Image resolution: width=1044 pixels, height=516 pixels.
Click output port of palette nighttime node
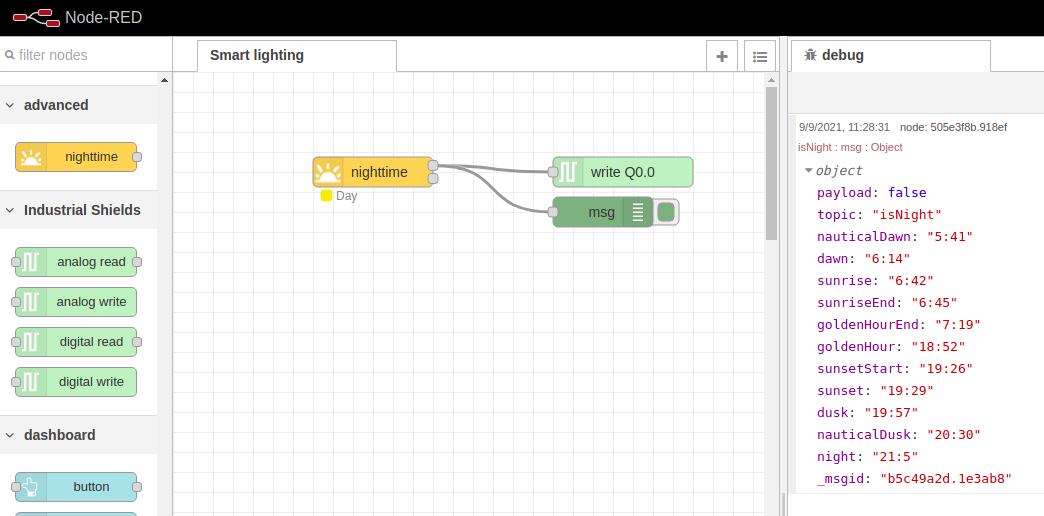pyautogui.click(x=137, y=157)
